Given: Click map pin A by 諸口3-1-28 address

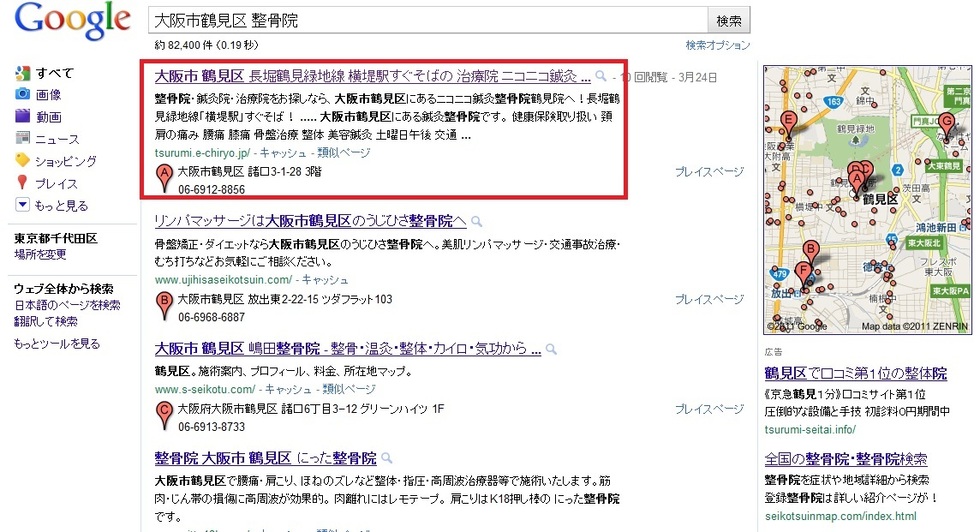Looking at the screenshot, I should tap(164, 178).
